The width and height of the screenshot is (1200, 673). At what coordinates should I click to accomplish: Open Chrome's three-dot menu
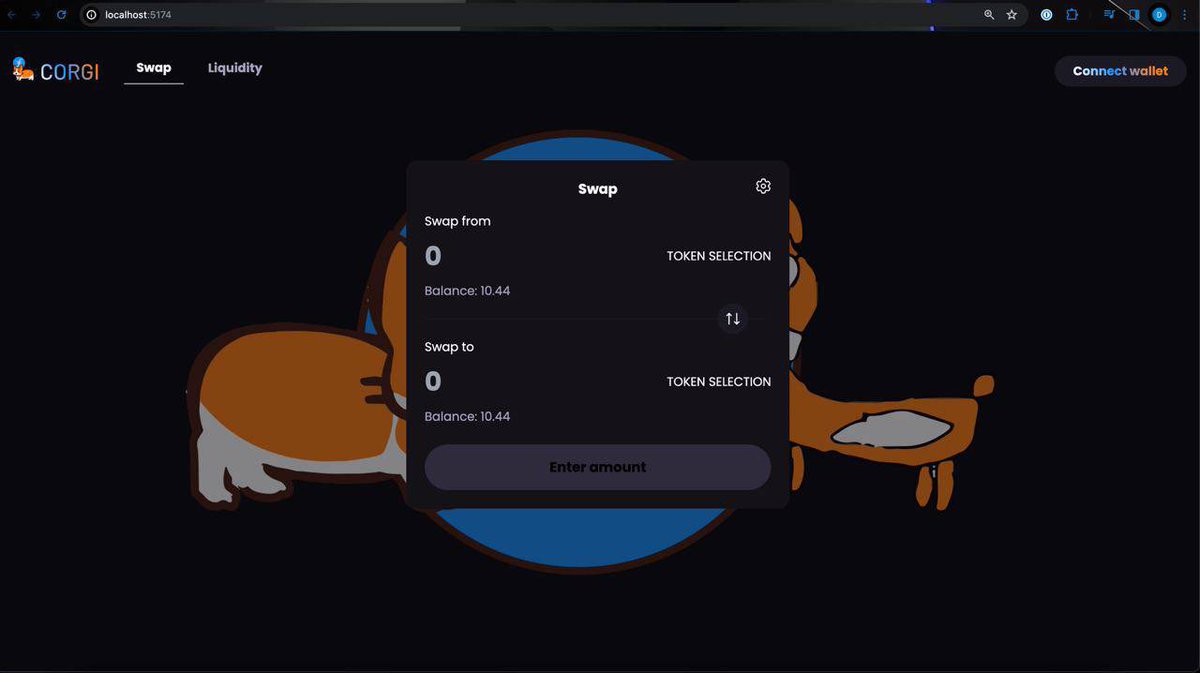coord(1184,14)
